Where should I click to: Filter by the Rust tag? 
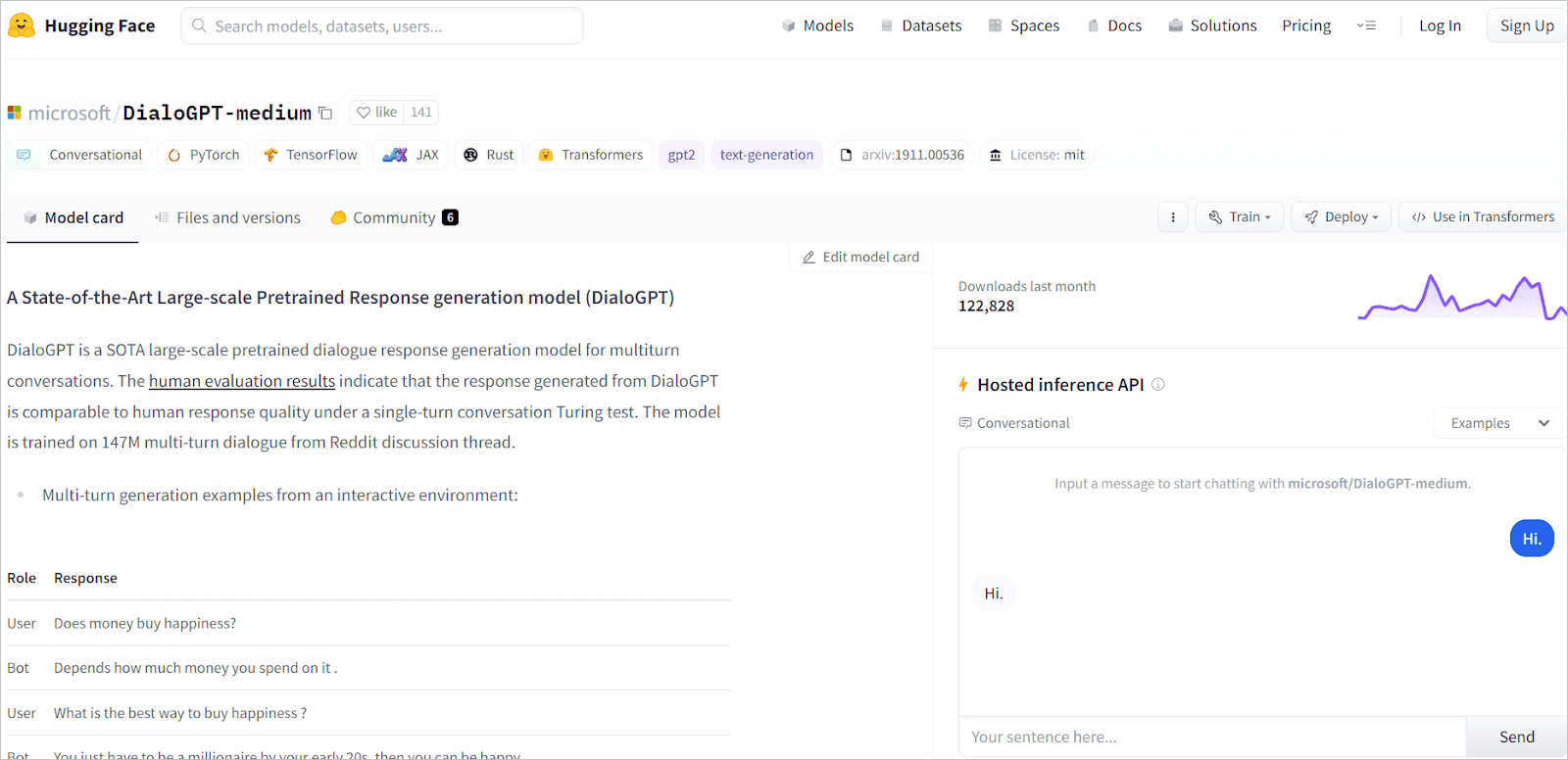pyautogui.click(x=489, y=155)
